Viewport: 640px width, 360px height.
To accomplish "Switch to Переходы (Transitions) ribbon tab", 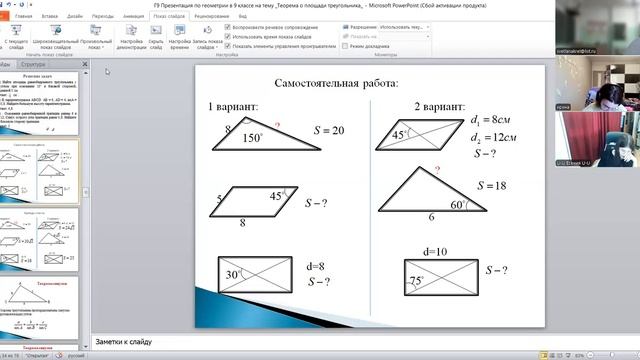I will click(x=102, y=16).
